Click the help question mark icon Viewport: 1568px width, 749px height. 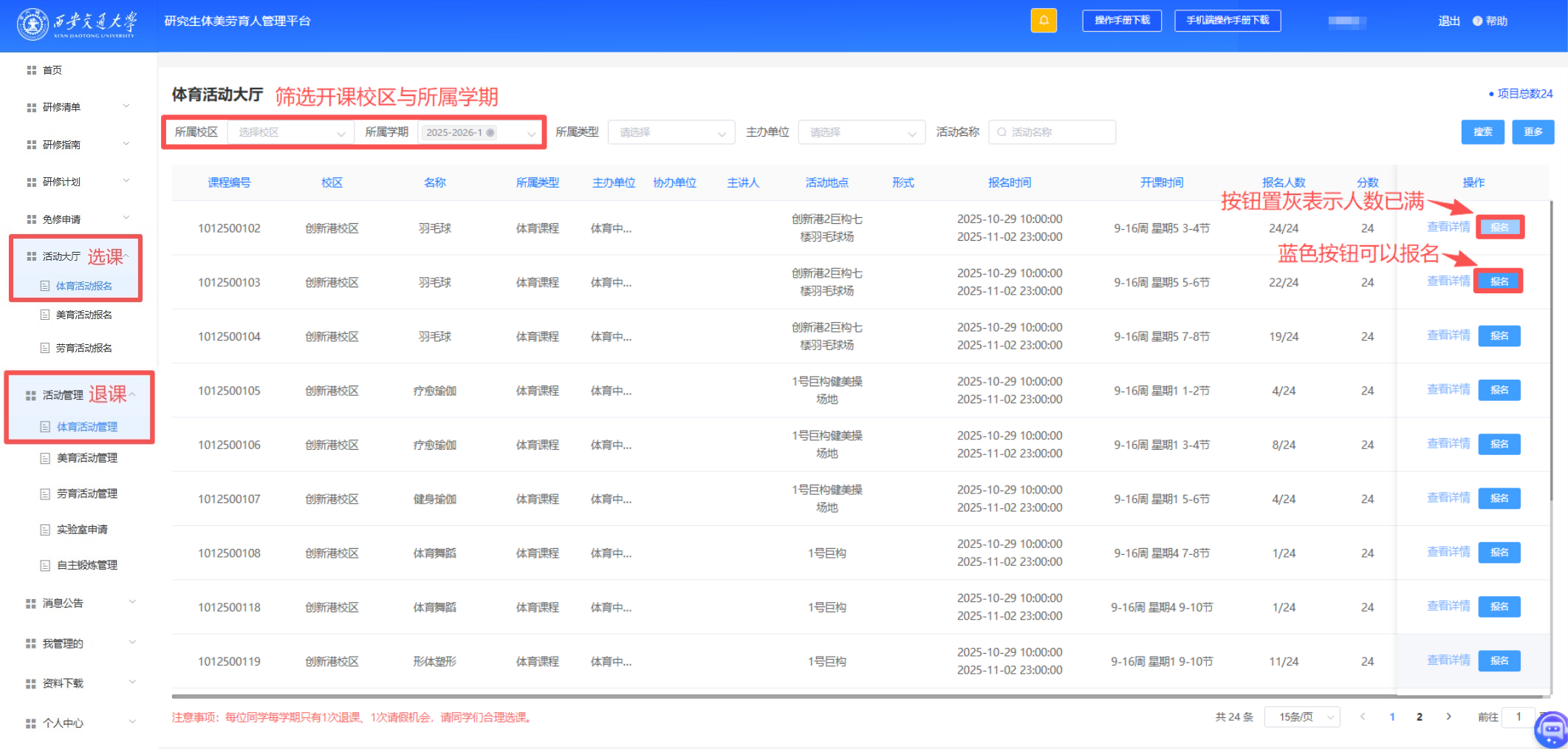(1477, 21)
